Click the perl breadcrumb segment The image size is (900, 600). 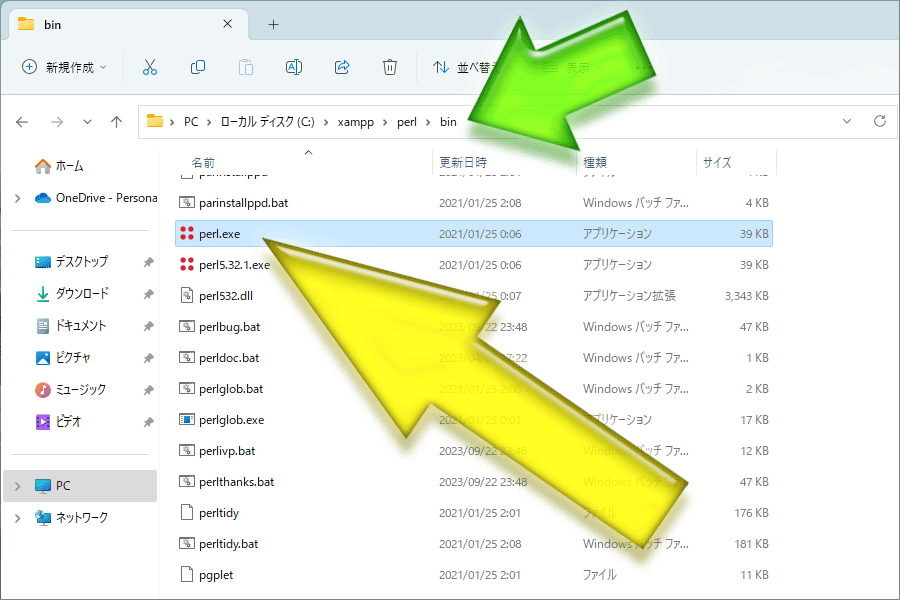407,122
